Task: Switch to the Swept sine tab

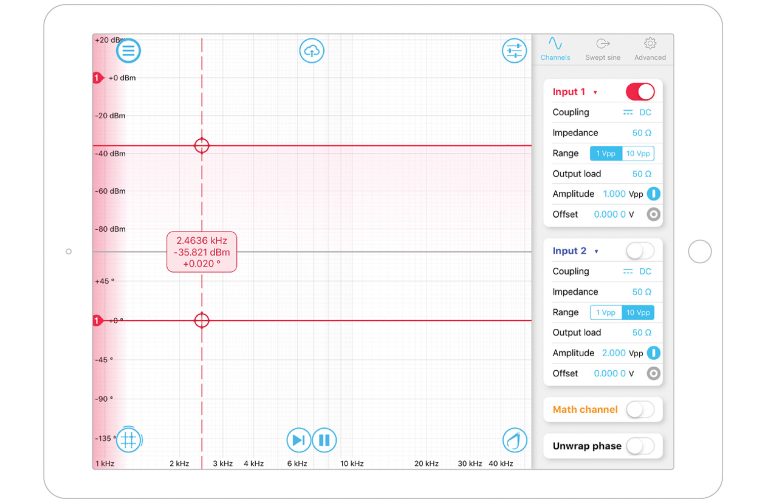Action: 602,48
